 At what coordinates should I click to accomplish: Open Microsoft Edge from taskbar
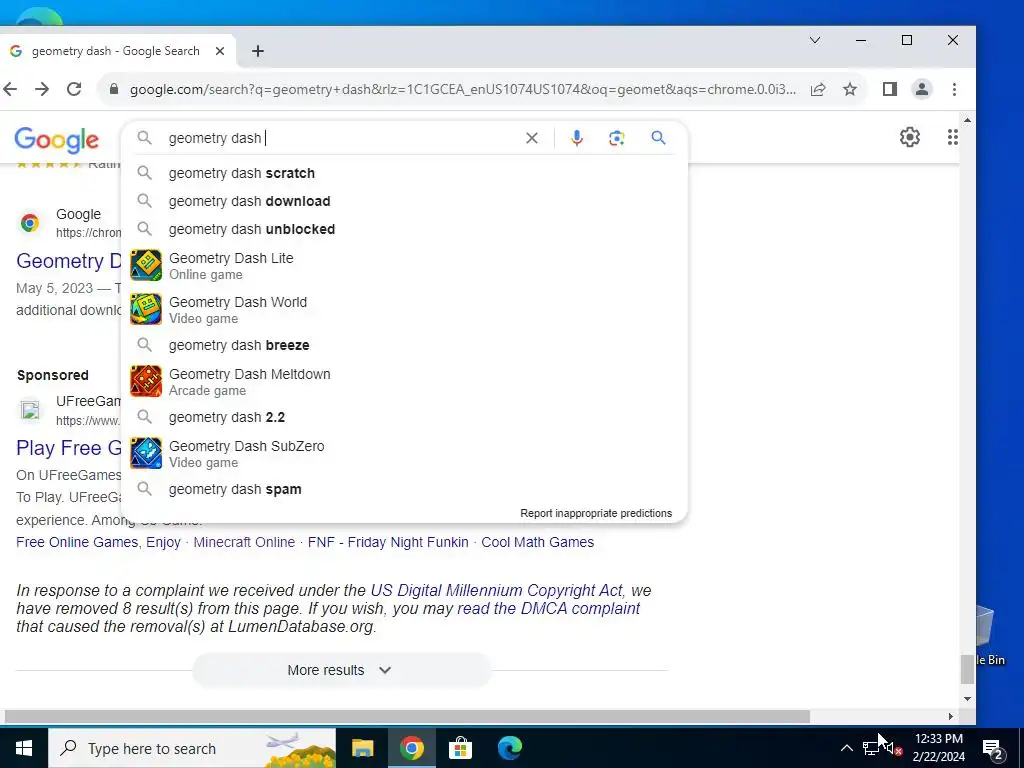509,748
